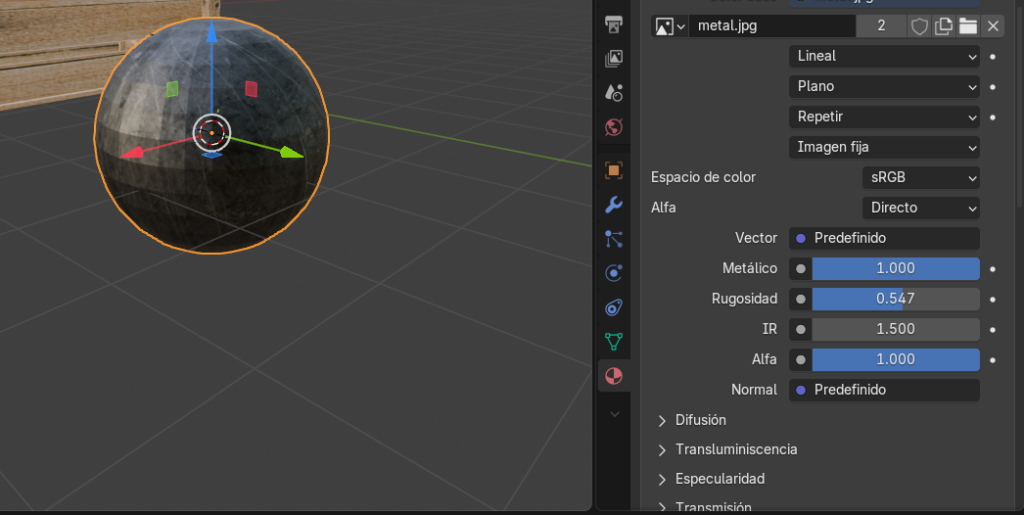Open the Modifiers wrench tab
1024x515 pixels.
(614, 205)
